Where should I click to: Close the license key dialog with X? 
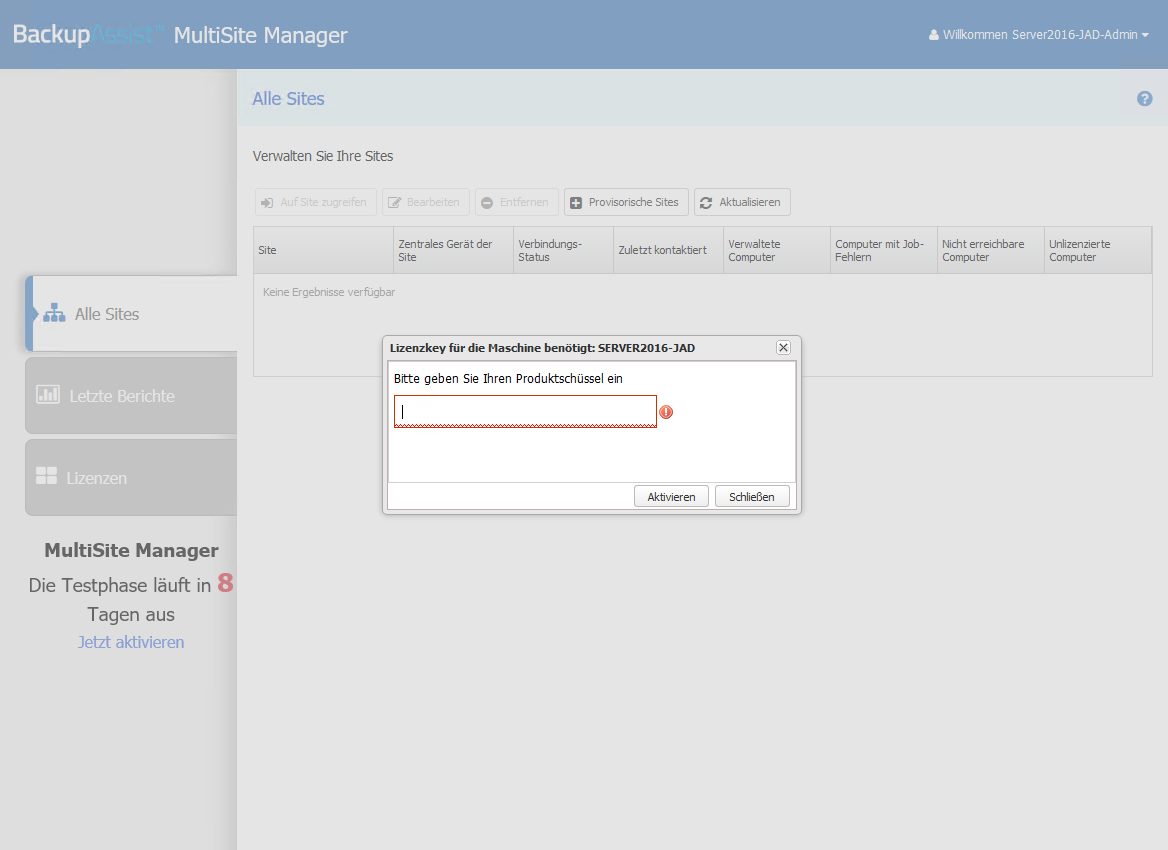pos(783,347)
